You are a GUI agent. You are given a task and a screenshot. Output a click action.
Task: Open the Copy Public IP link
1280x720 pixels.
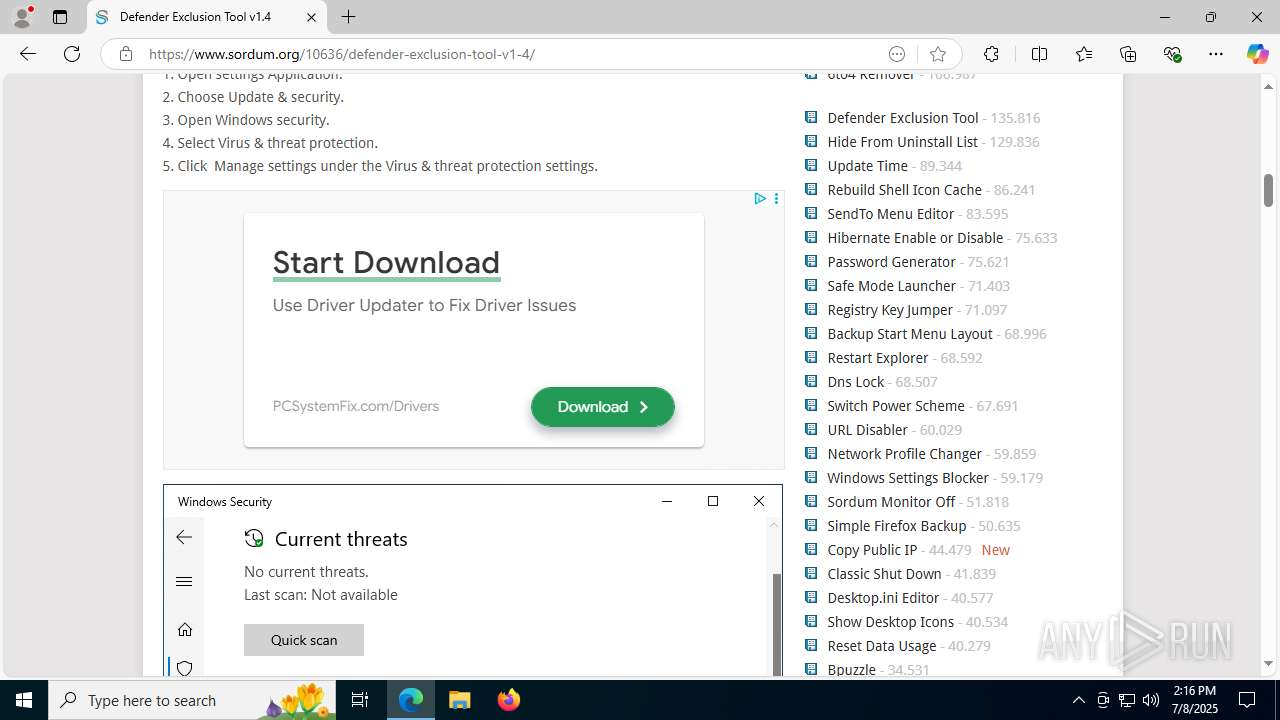(872, 550)
